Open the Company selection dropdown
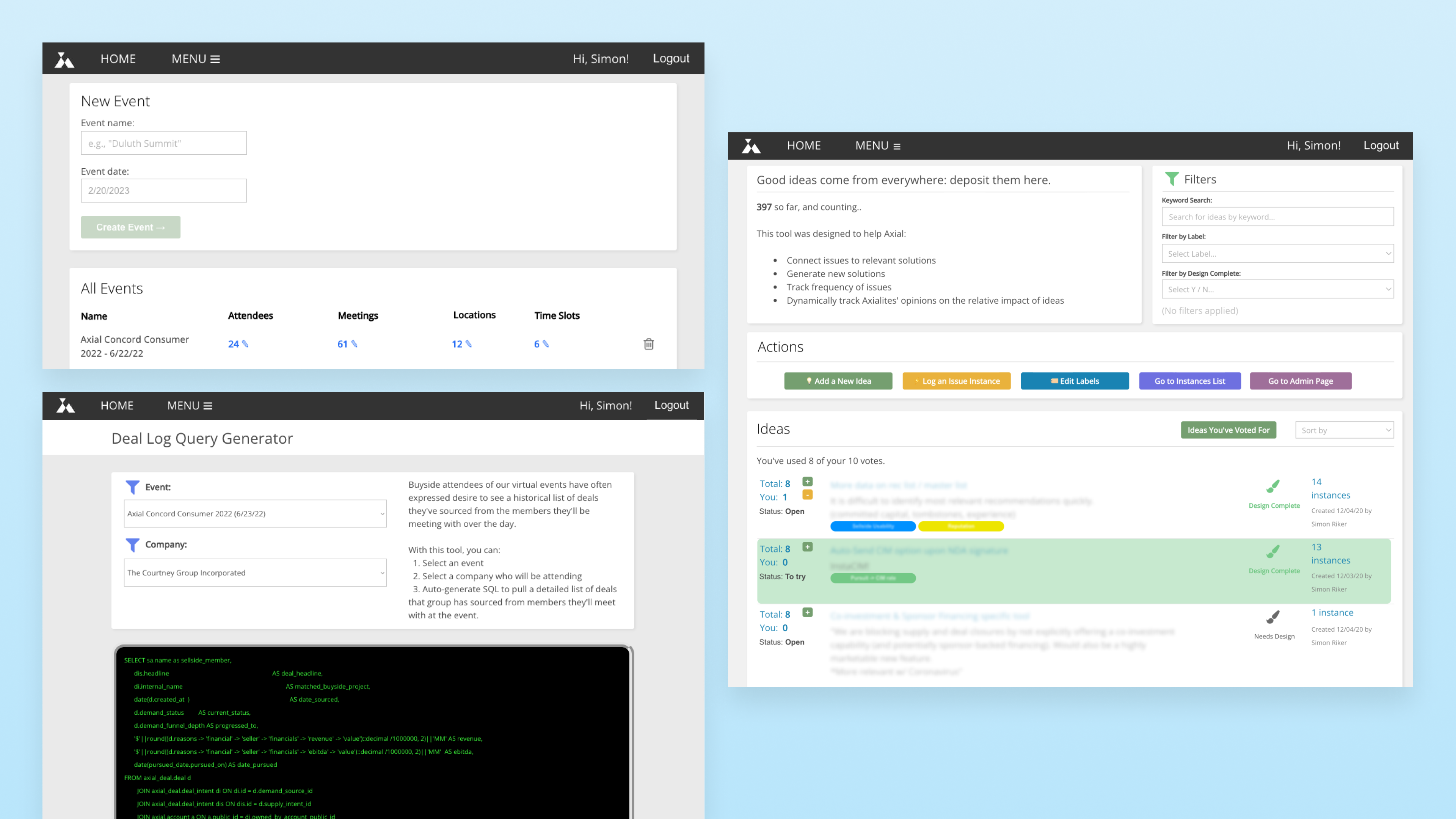1456x819 pixels. (x=255, y=573)
